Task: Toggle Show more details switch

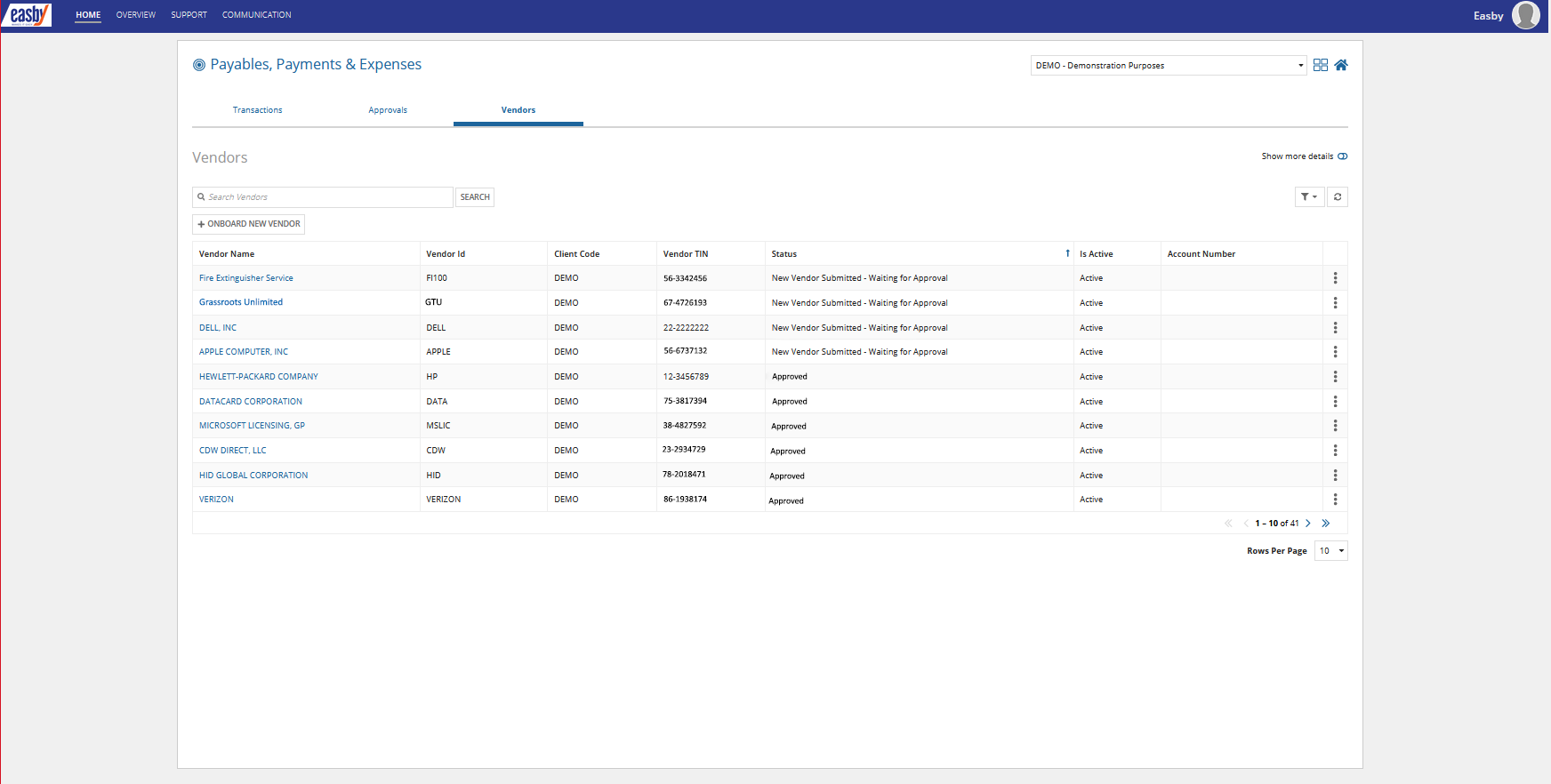Action: pos(1342,156)
